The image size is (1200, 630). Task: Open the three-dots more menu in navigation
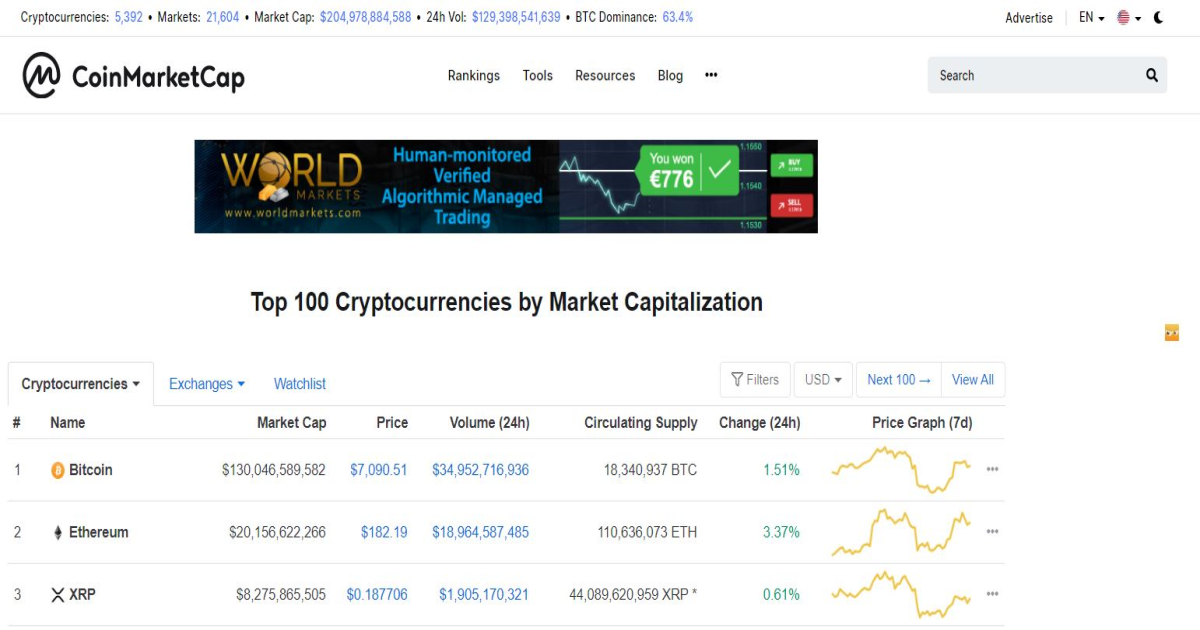711,75
